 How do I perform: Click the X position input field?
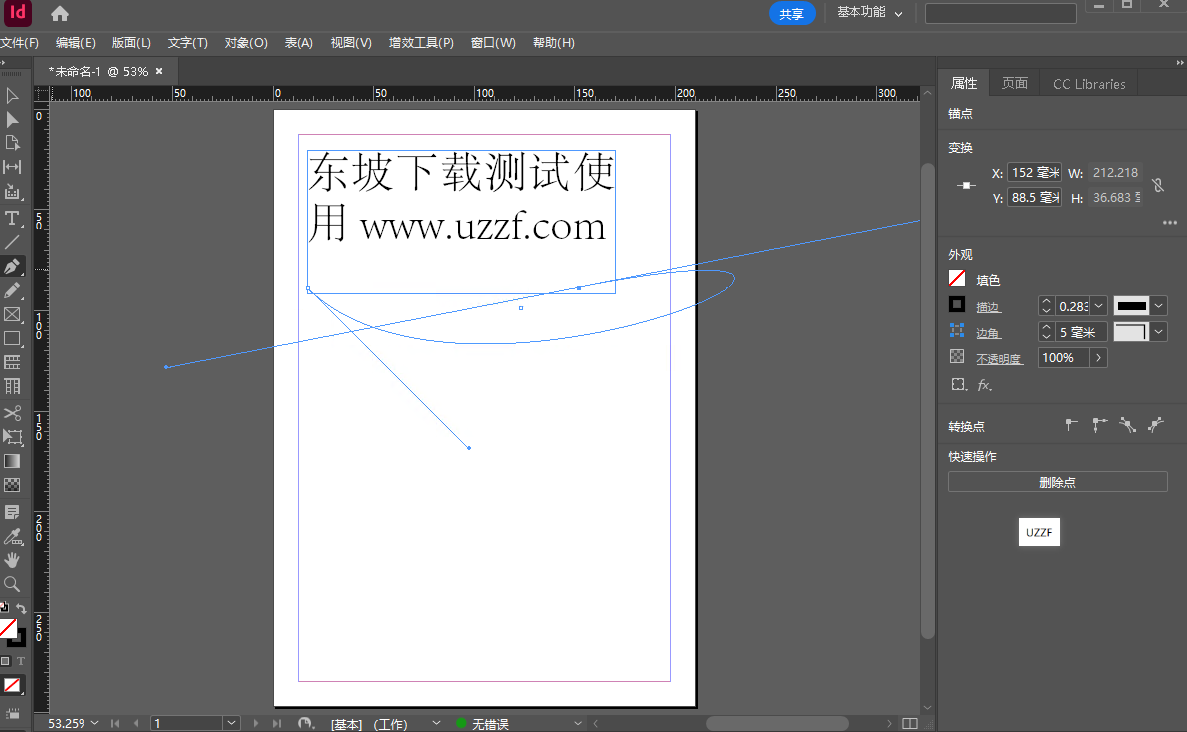[1034, 173]
